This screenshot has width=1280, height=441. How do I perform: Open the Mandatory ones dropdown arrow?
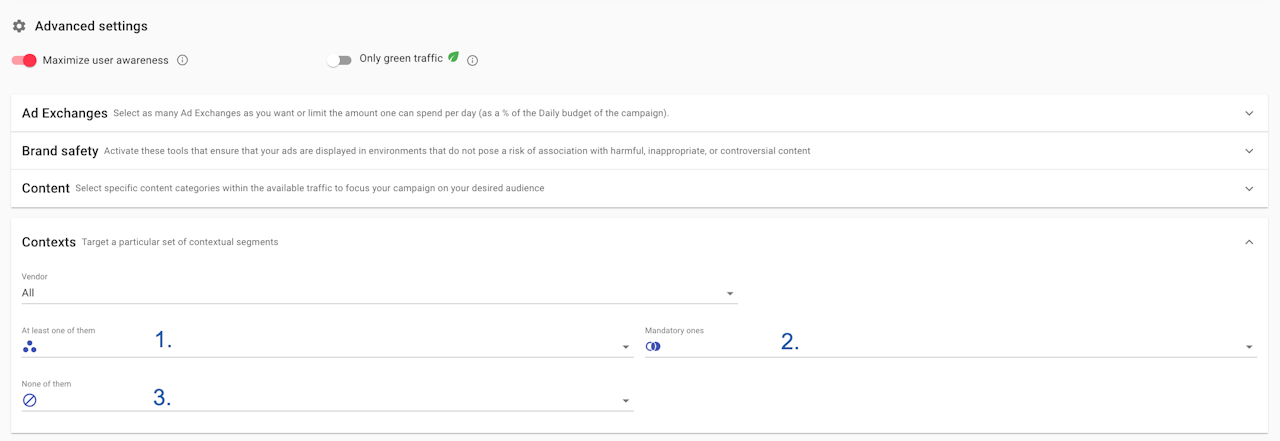[1249, 347]
